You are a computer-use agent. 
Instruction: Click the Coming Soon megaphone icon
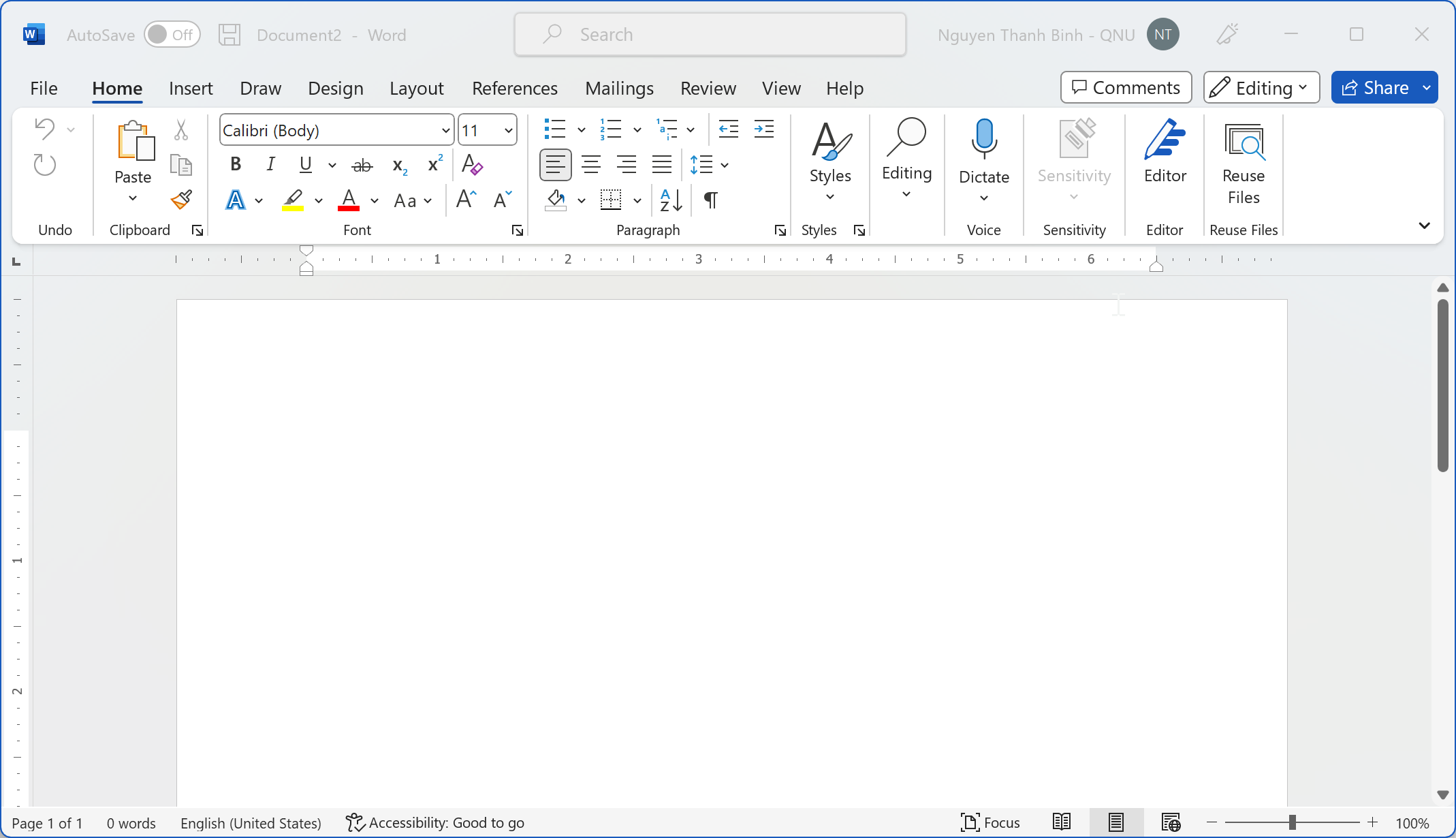1227,35
